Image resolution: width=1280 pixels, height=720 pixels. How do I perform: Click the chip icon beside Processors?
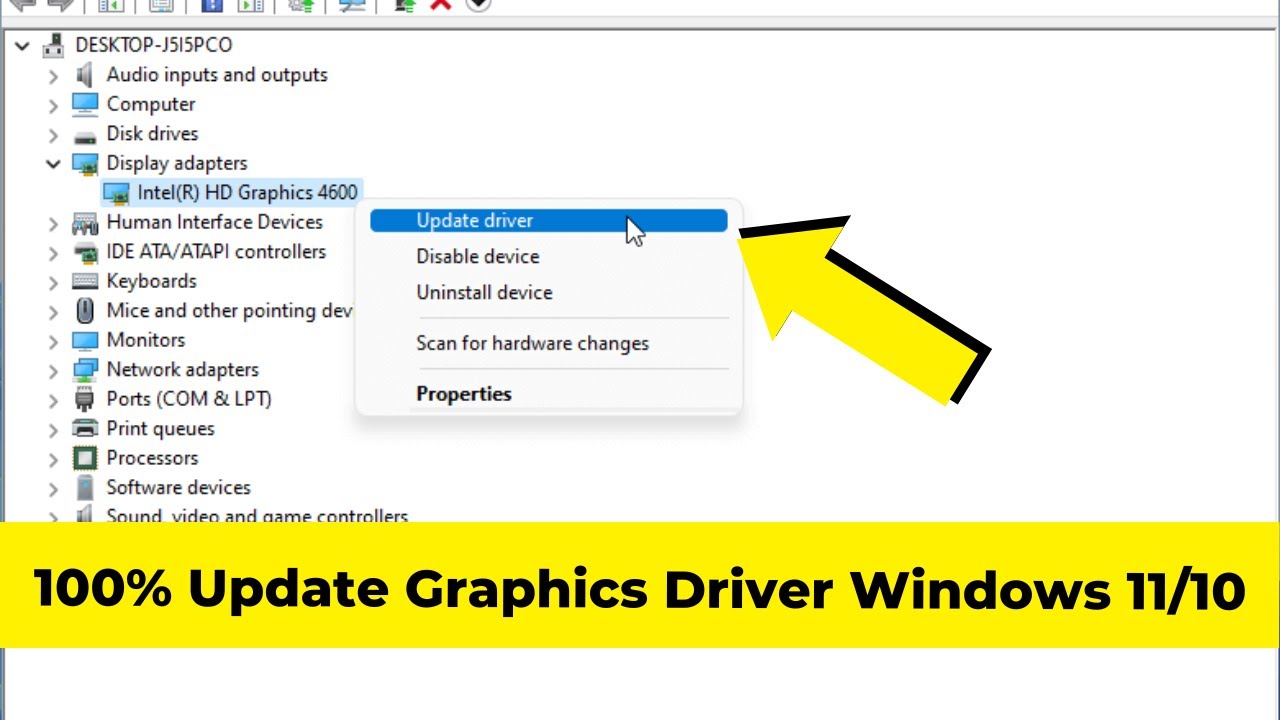click(85, 458)
